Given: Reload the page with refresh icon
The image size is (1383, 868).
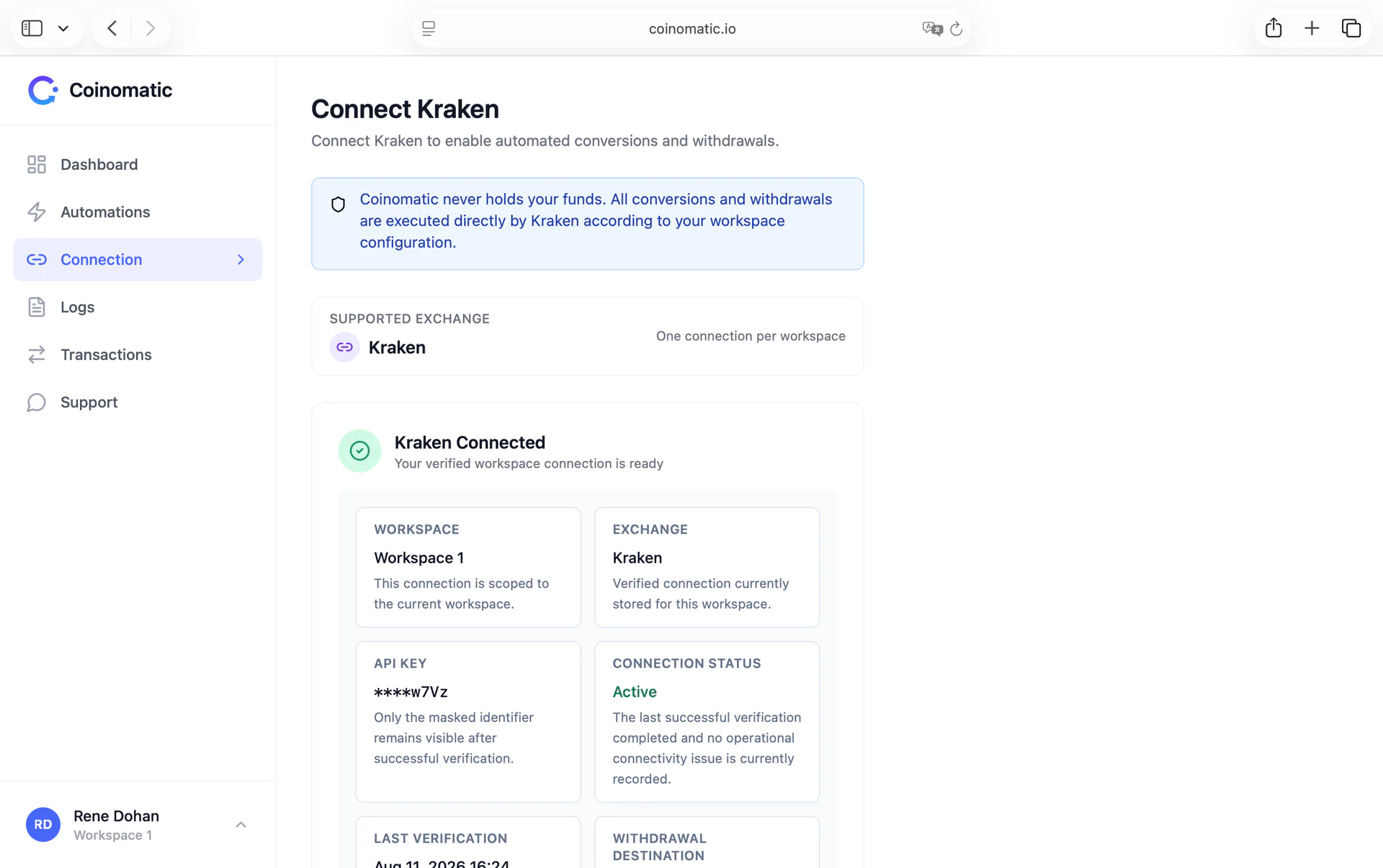Looking at the screenshot, I should click(x=957, y=28).
